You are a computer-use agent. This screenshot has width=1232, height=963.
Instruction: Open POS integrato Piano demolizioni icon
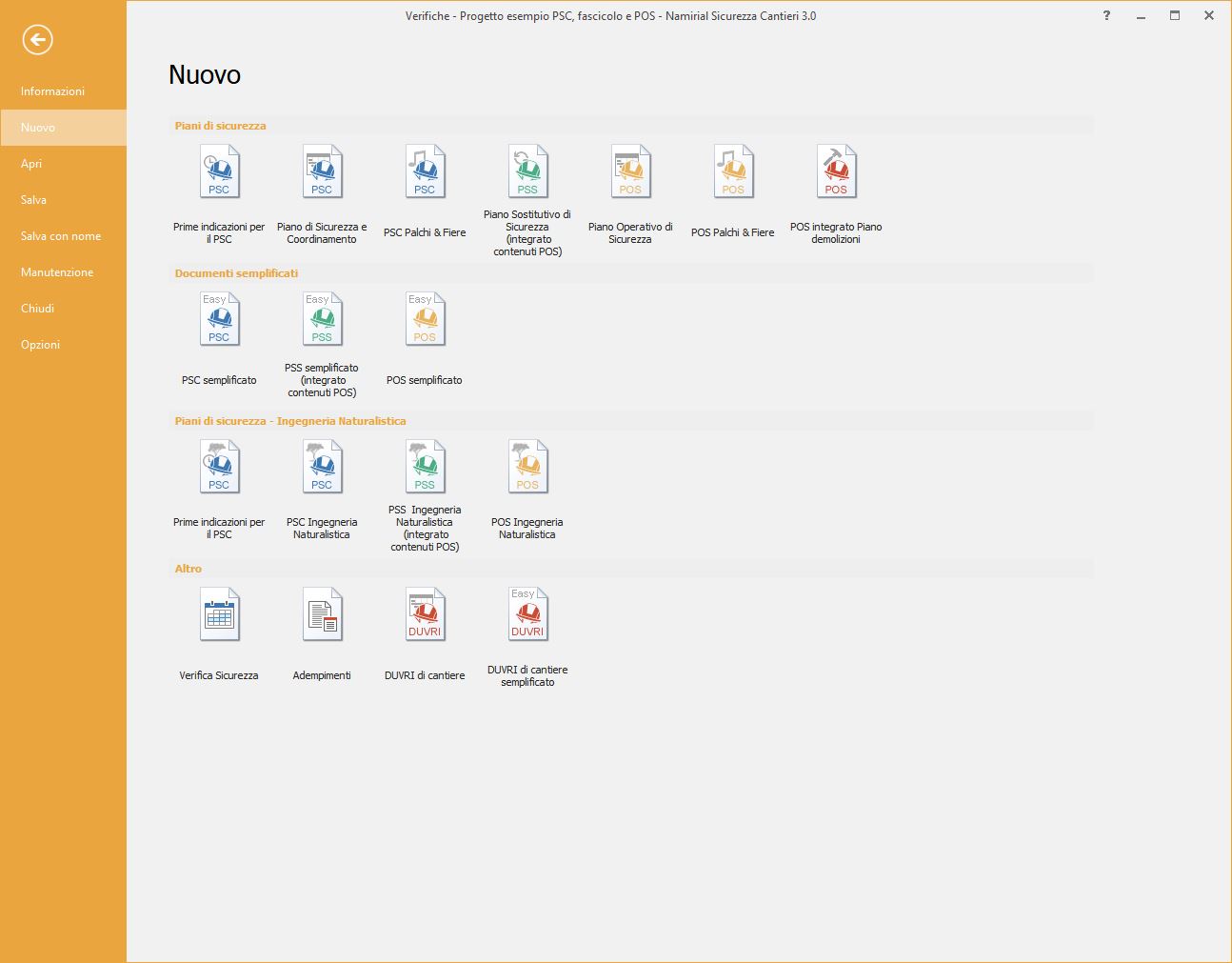pyautogui.click(x=836, y=172)
